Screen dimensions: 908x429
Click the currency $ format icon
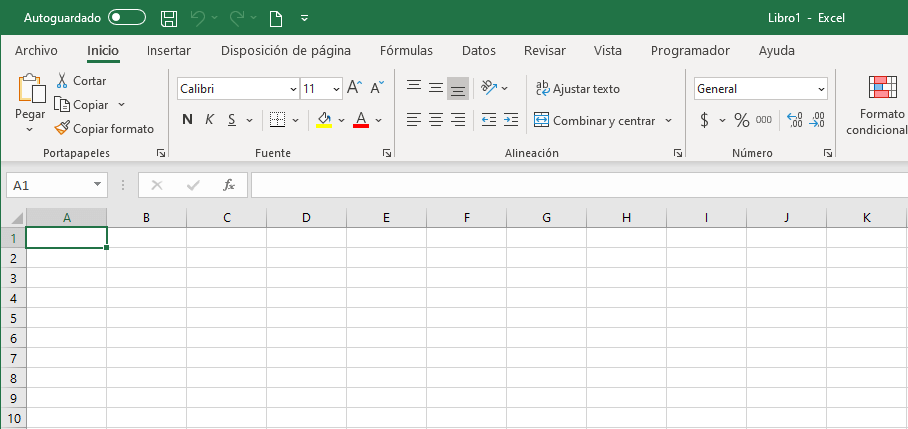pos(704,120)
